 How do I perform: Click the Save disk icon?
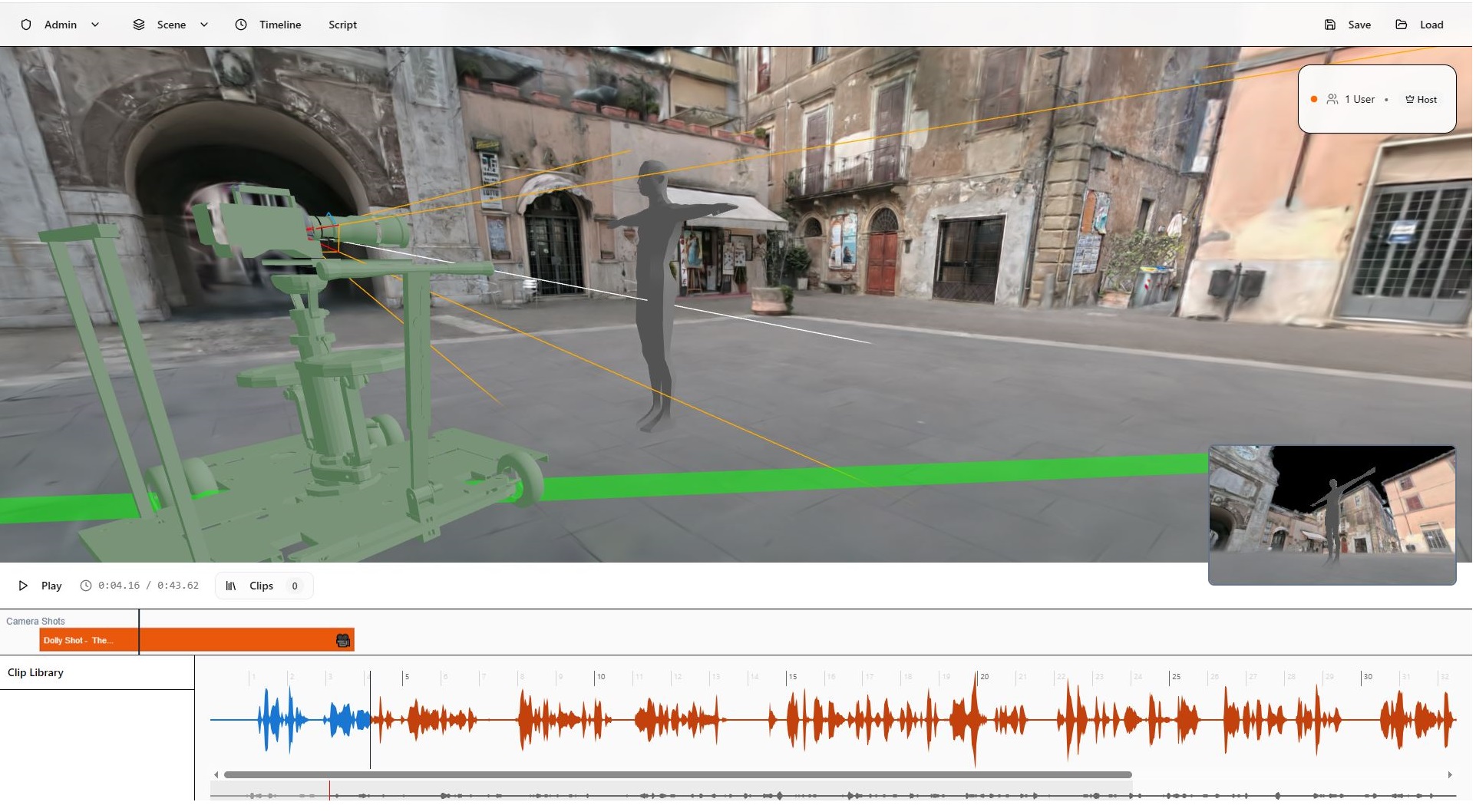coord(1330,25)
